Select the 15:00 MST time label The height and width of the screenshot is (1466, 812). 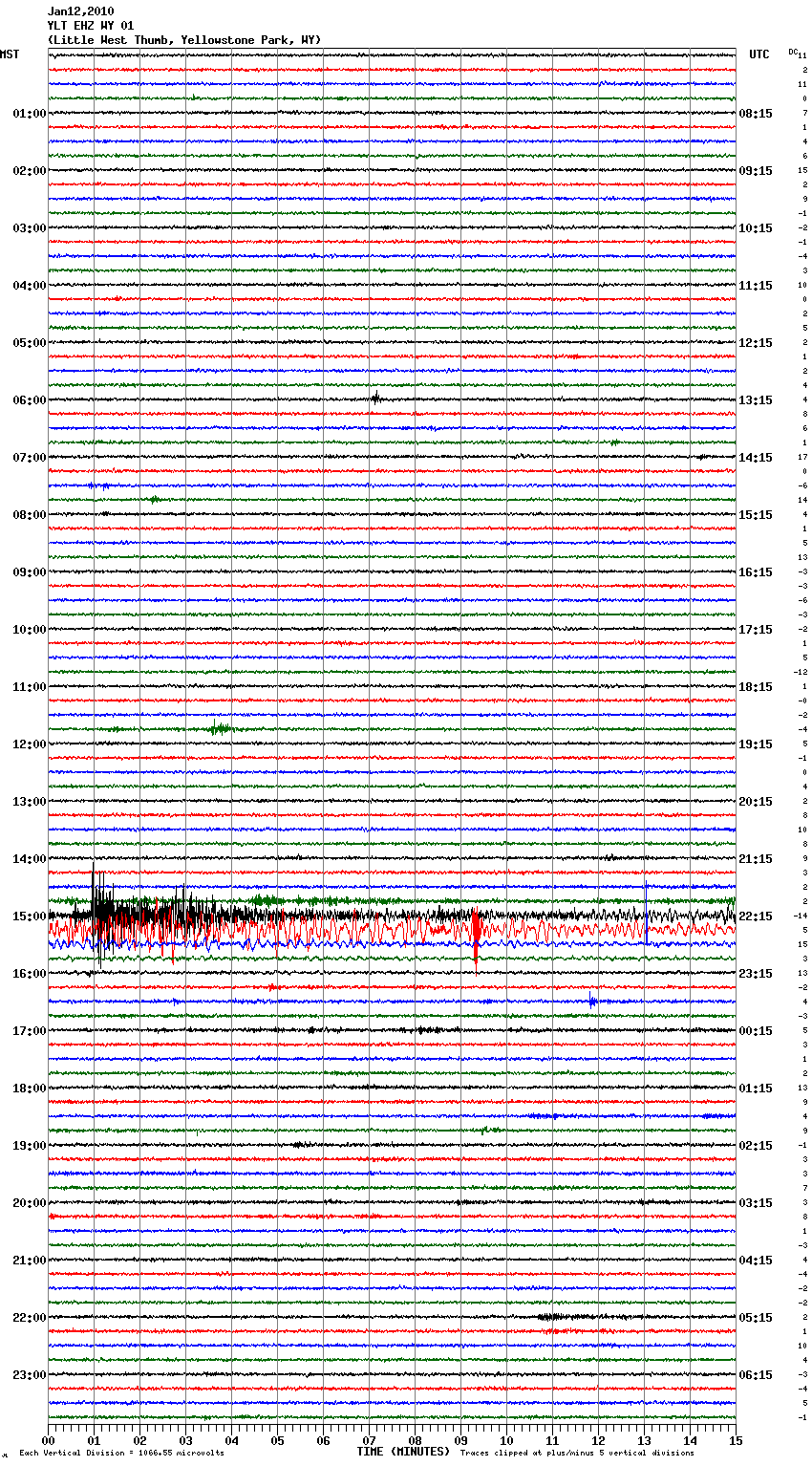30,916
